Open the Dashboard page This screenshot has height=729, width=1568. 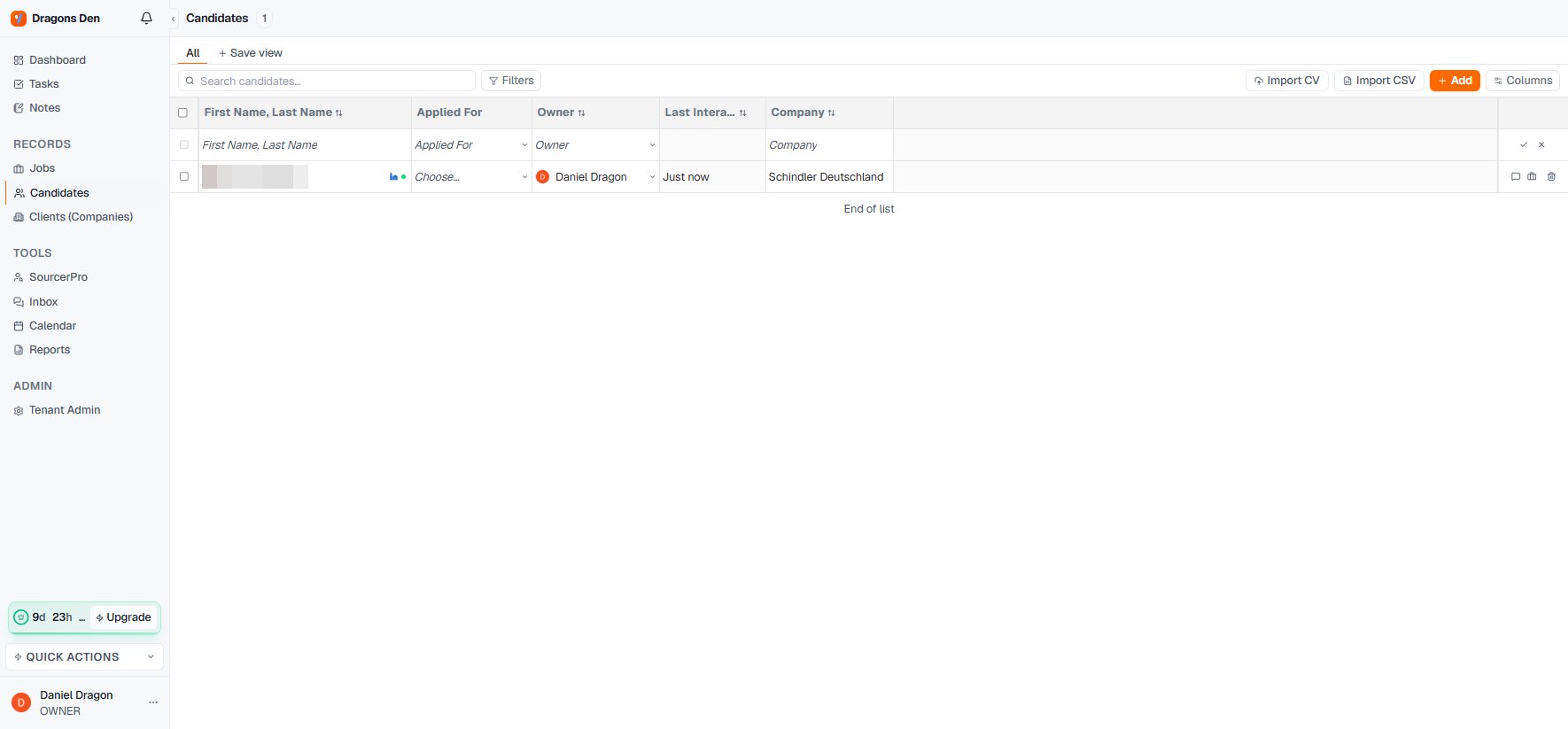point(58,60)
